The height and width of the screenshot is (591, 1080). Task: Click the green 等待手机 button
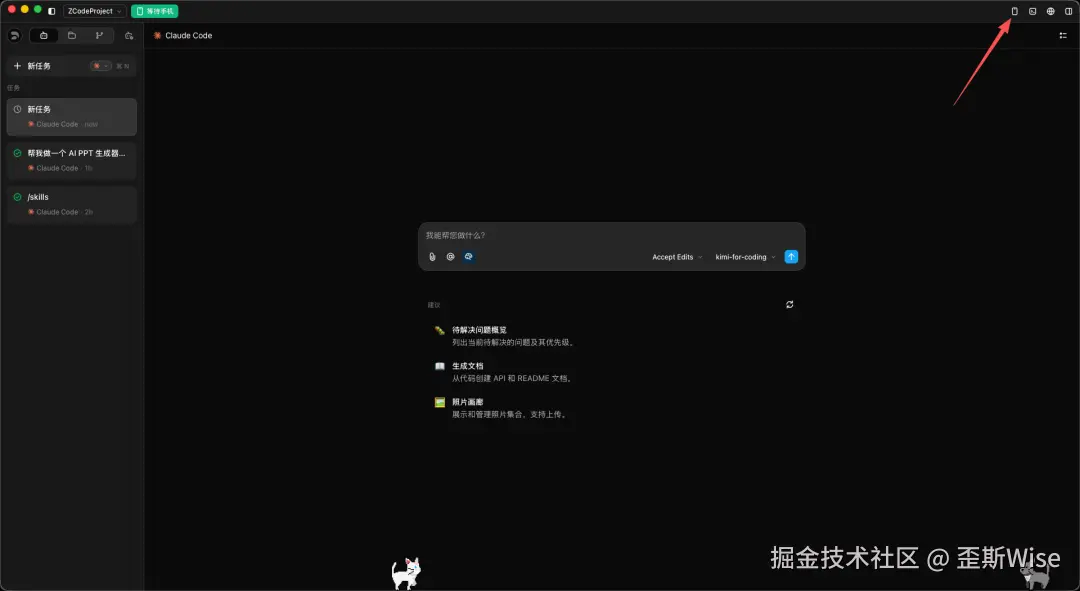click(154, 11)
